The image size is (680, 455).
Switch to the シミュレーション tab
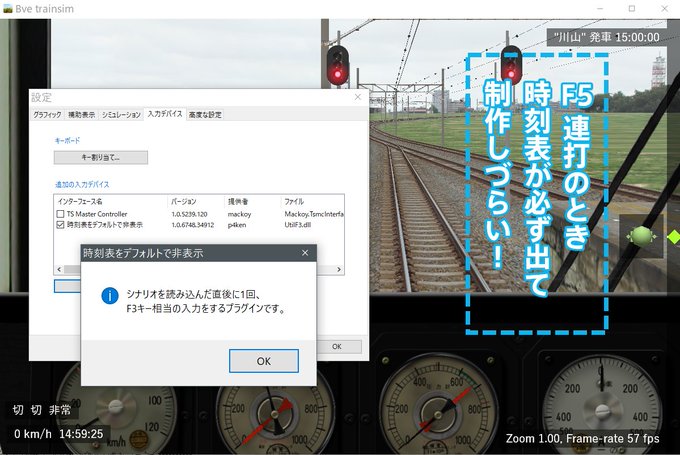coord(121,115)
